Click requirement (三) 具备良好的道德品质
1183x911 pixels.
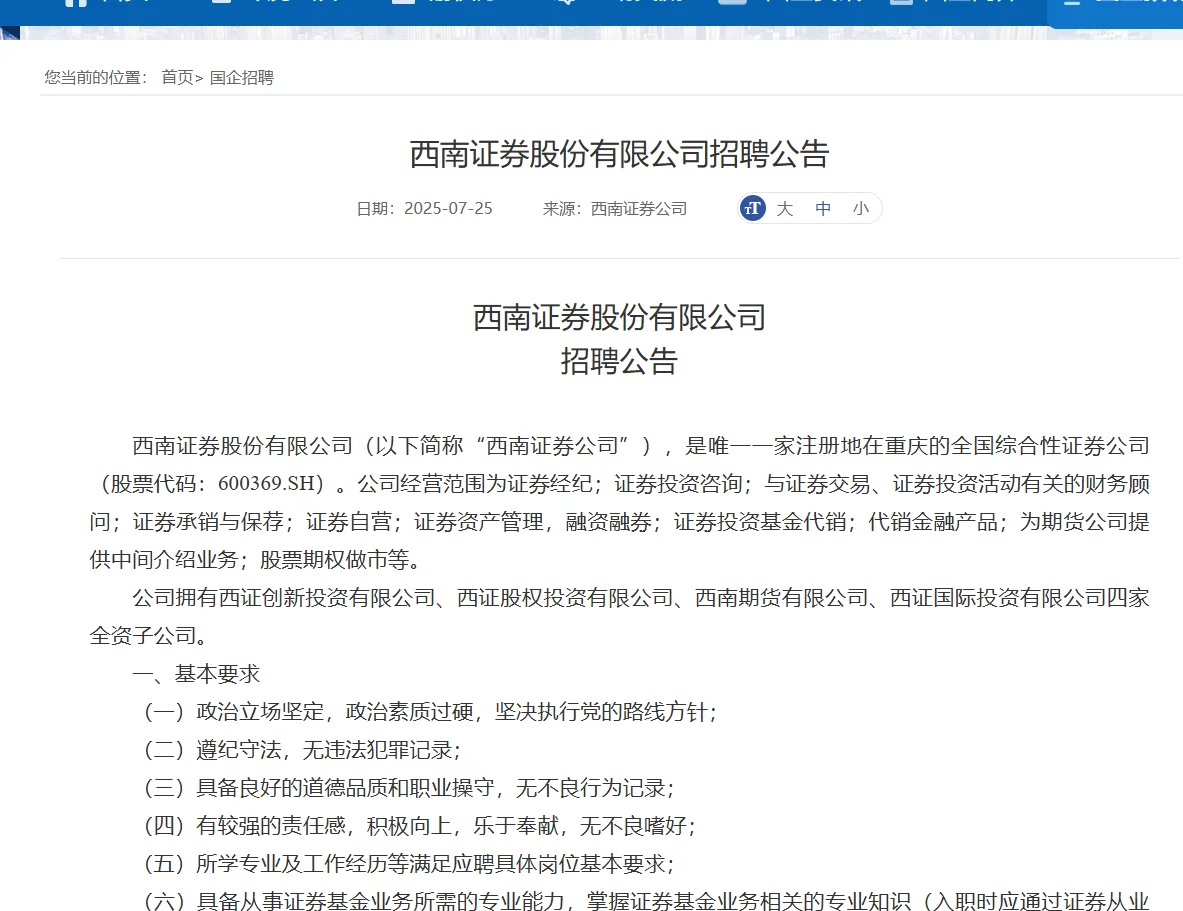coord(408,787)
